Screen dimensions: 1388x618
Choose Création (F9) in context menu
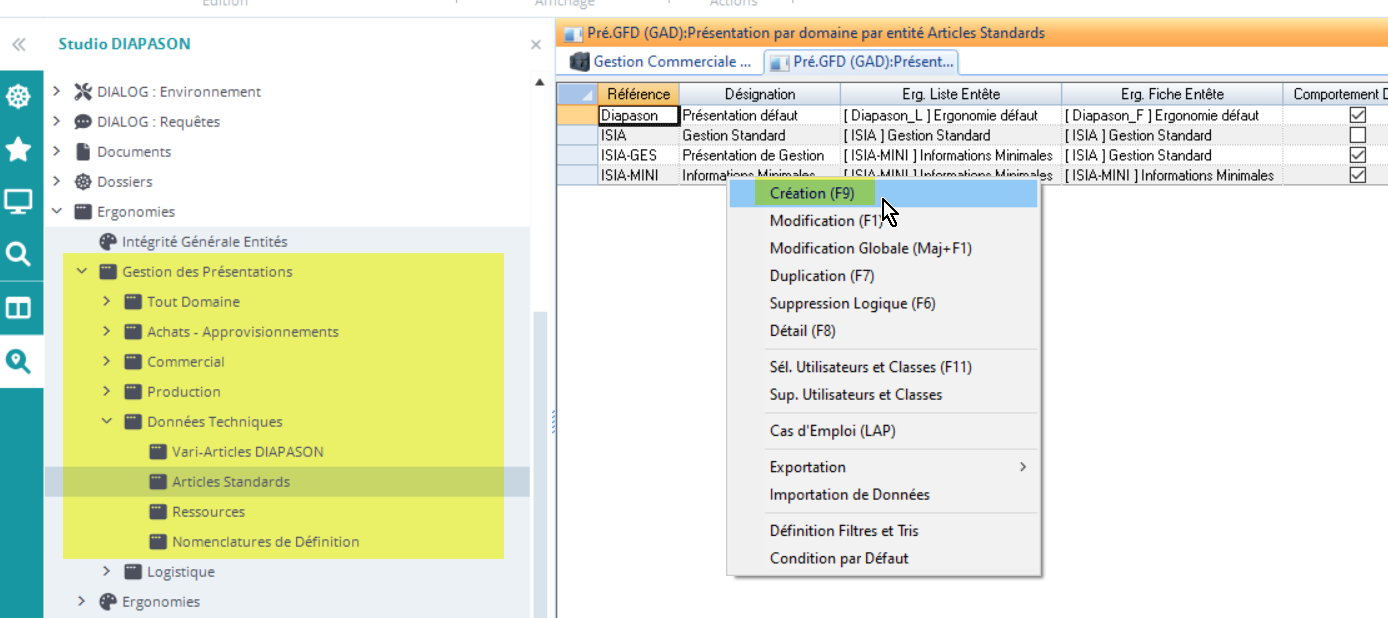(811, 193)
